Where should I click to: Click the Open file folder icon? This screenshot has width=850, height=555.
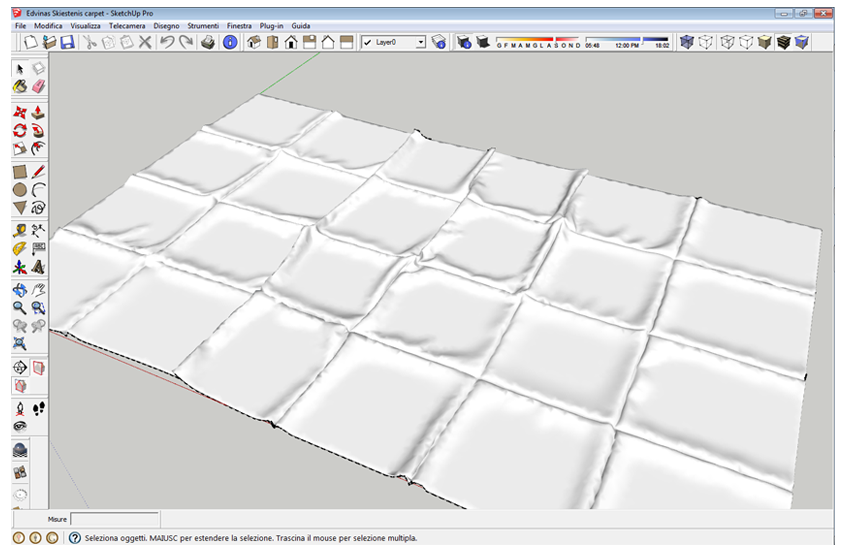point(49,42)
